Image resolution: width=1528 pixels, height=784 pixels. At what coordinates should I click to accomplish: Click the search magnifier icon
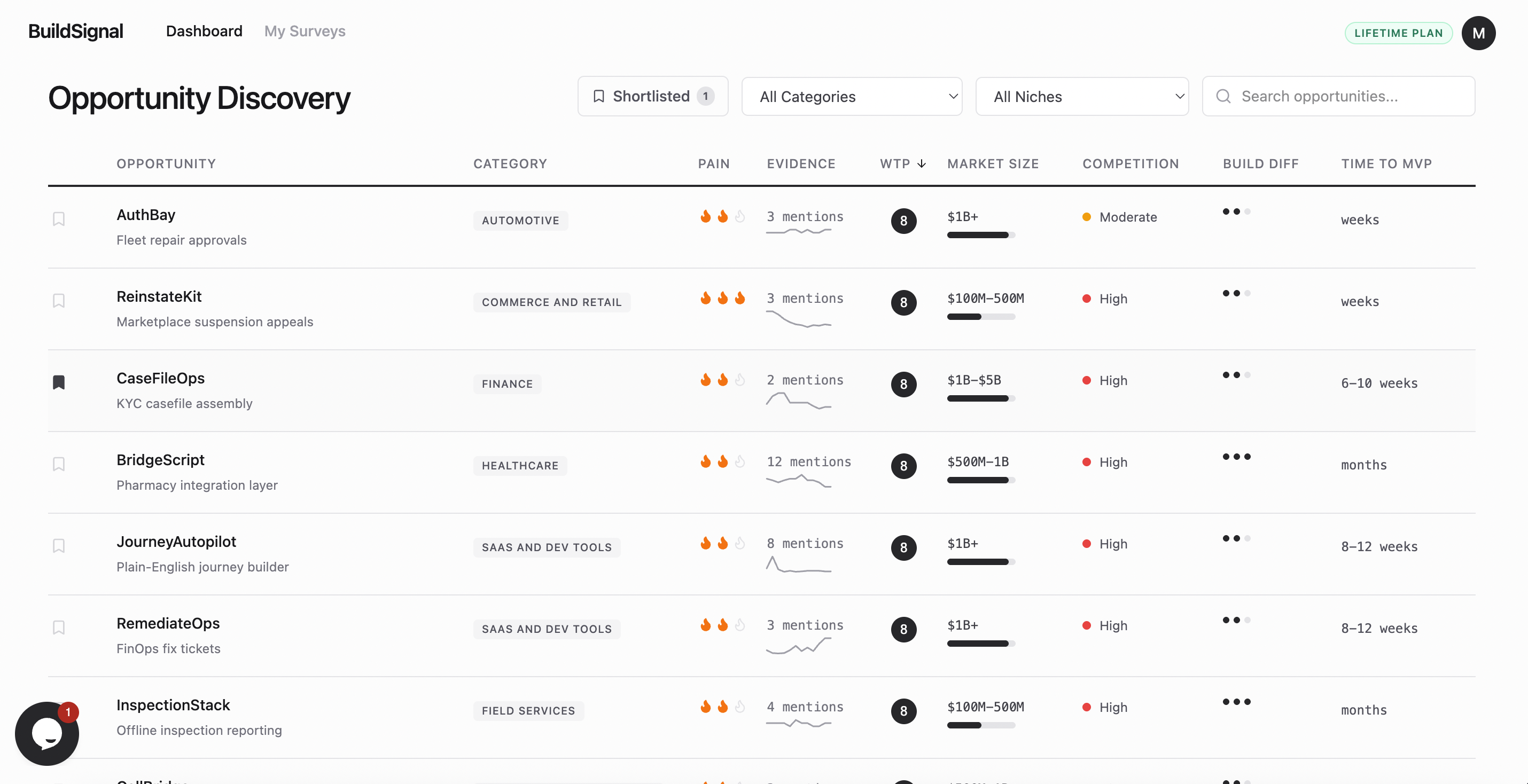pyautogui.click(x=1223, y=96)
